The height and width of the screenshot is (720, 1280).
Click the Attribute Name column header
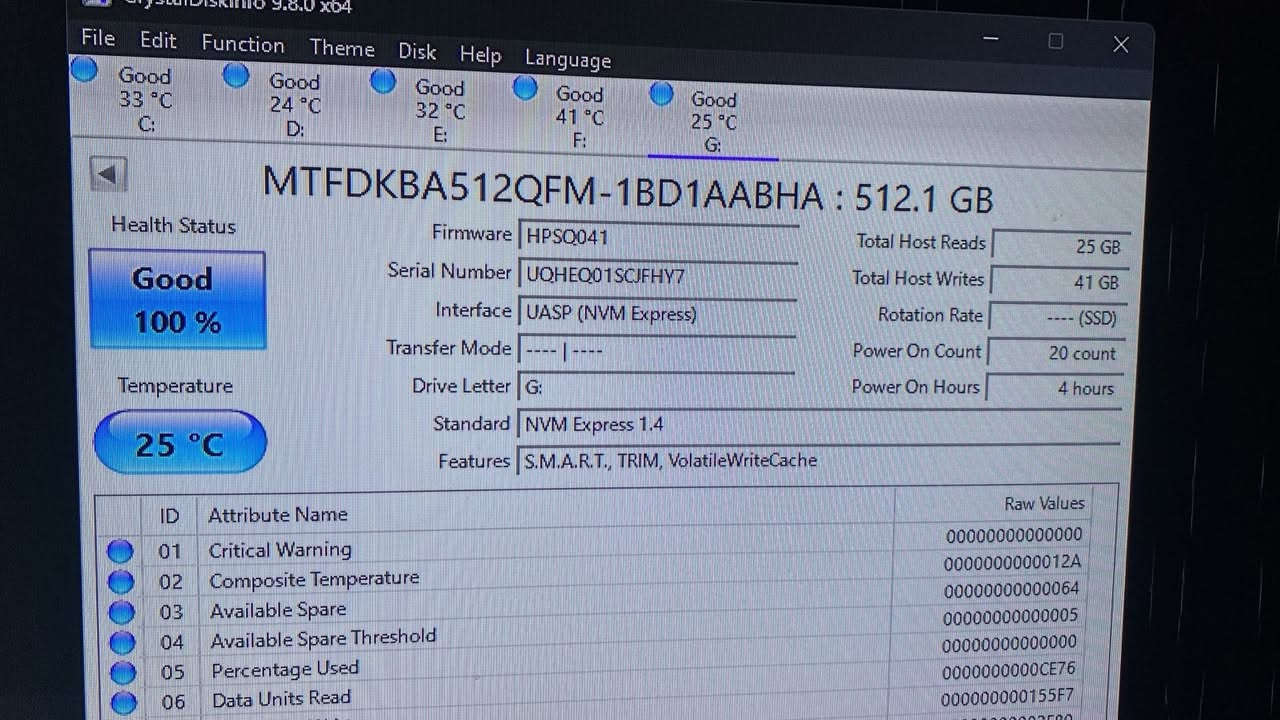[x=278, y=515]
